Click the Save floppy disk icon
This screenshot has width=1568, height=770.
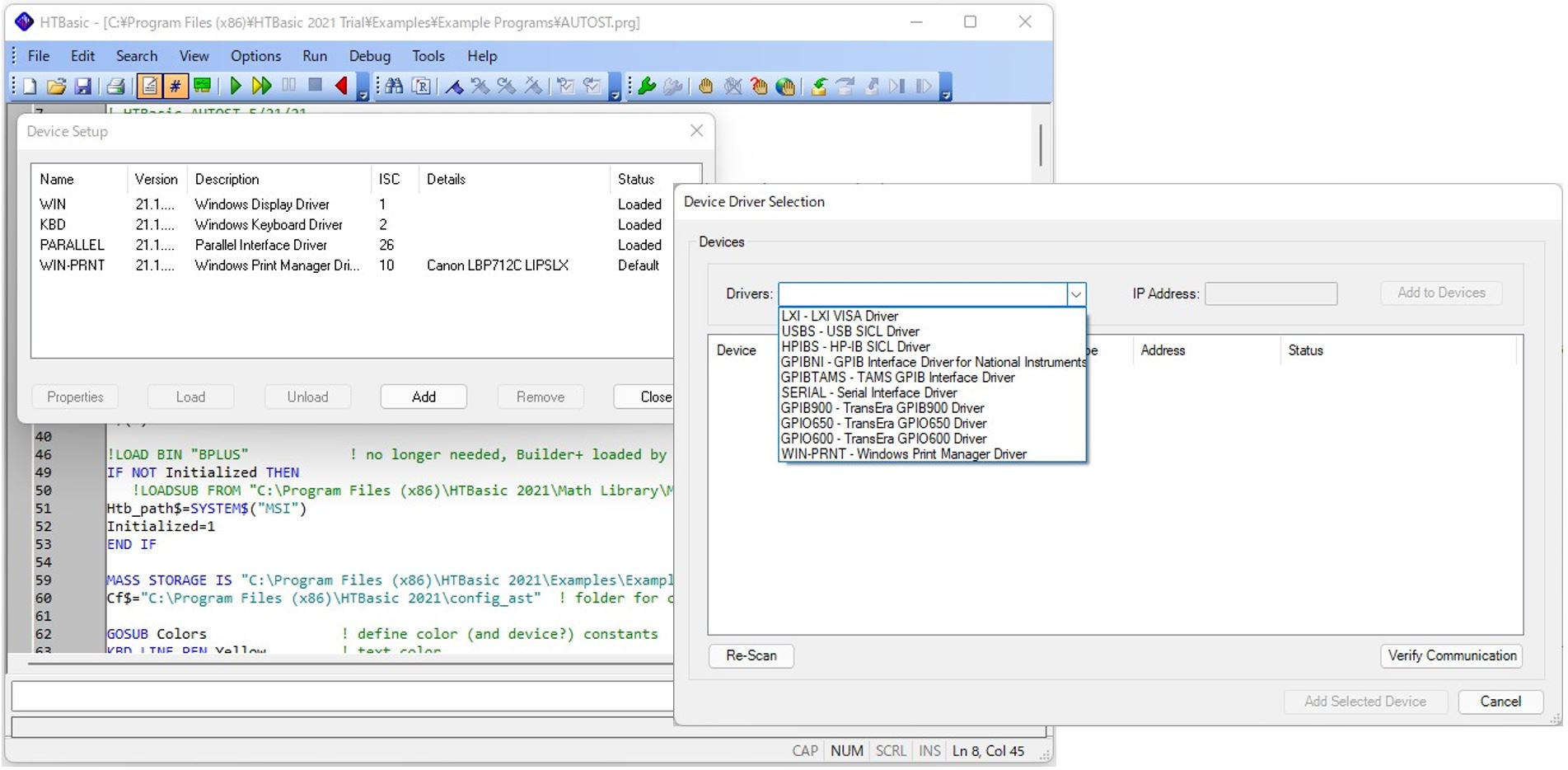82,86
